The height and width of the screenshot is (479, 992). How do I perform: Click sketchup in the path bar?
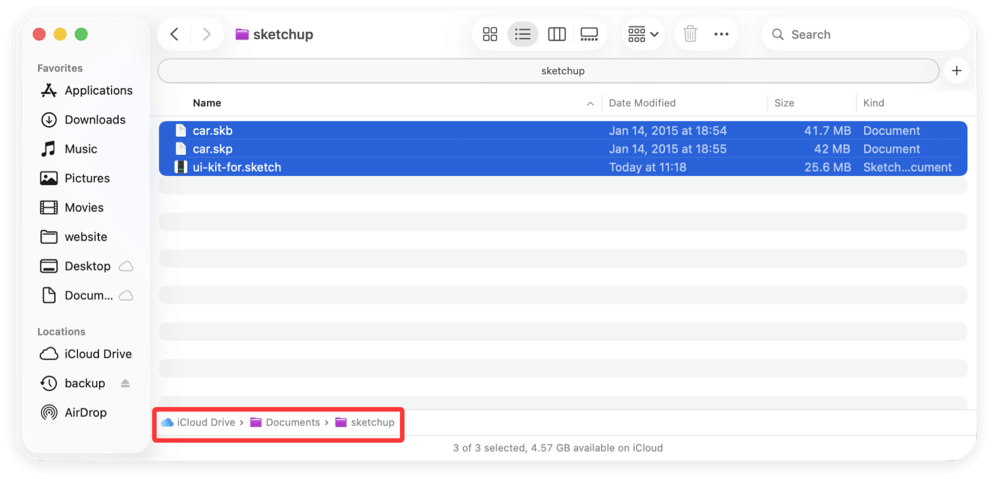coord(364,422)
